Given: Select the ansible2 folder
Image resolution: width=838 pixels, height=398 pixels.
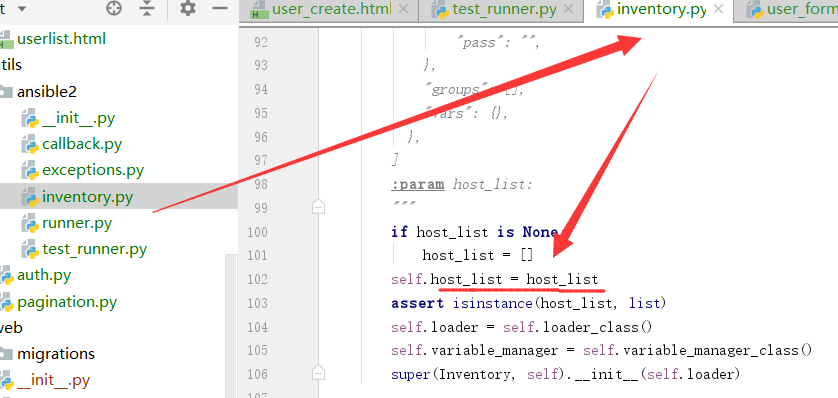Looking at the screenshot, I should [x=47, y=91].
